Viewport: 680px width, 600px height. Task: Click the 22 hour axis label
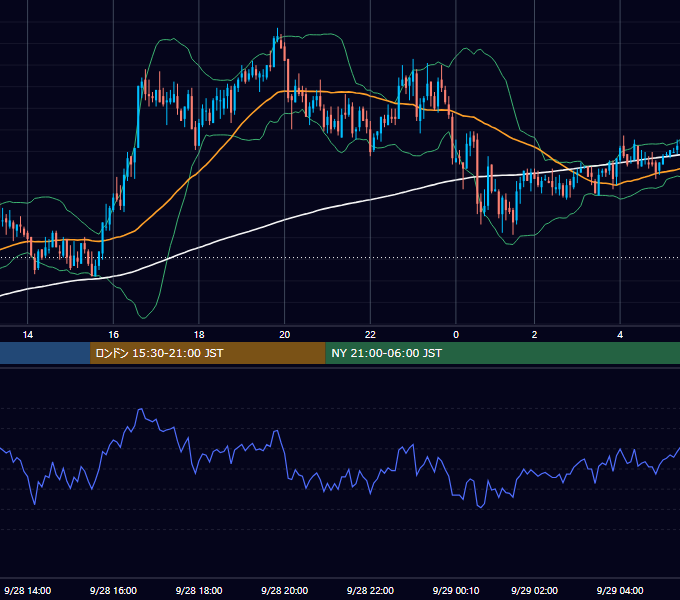click(370, 335)
